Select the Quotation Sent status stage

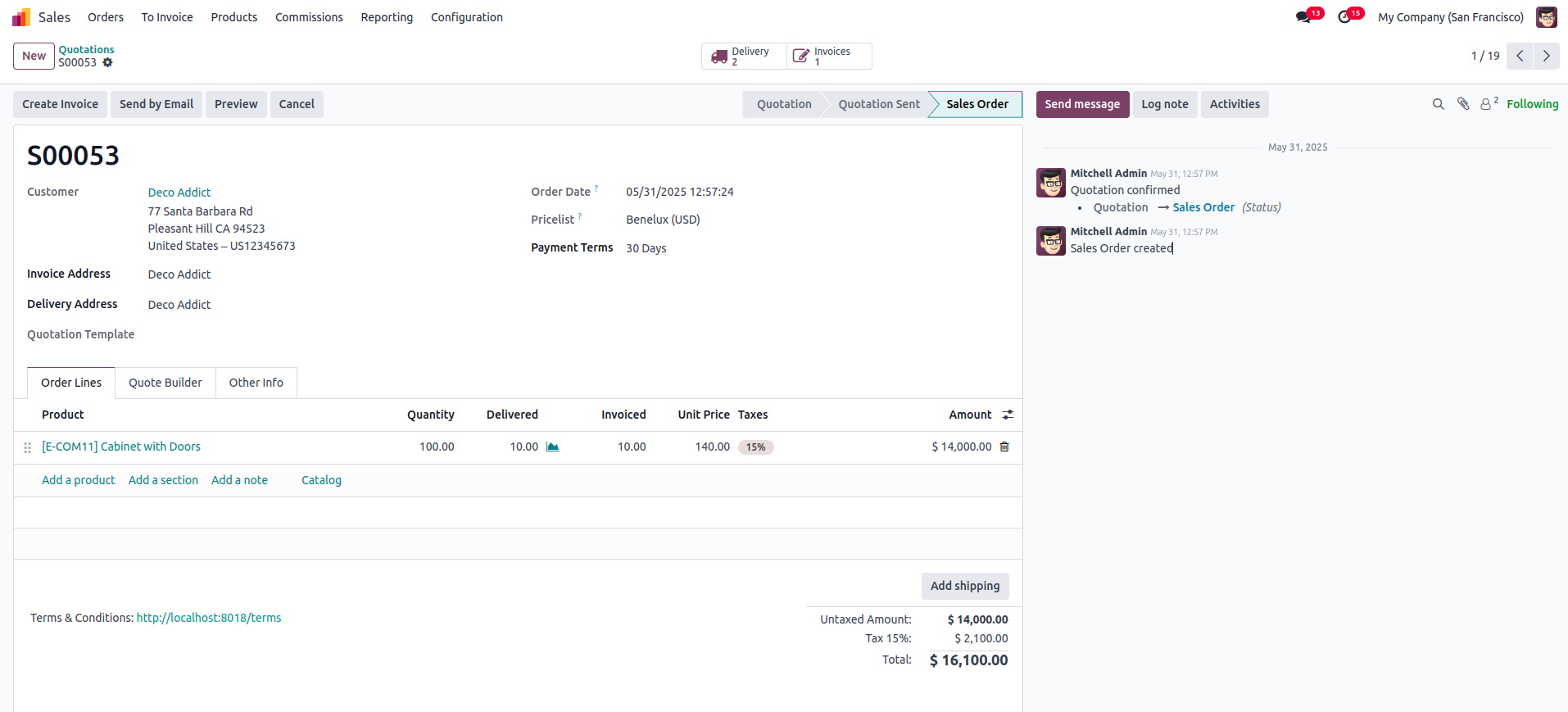(879, 104)
